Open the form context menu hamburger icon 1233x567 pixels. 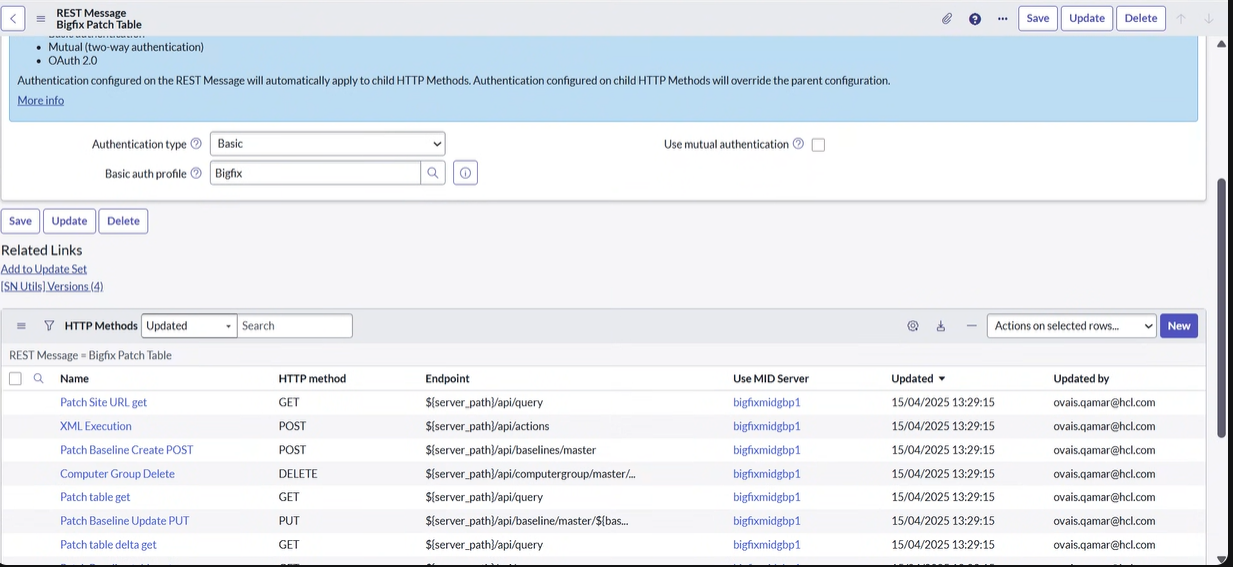(x=41, y=18)
